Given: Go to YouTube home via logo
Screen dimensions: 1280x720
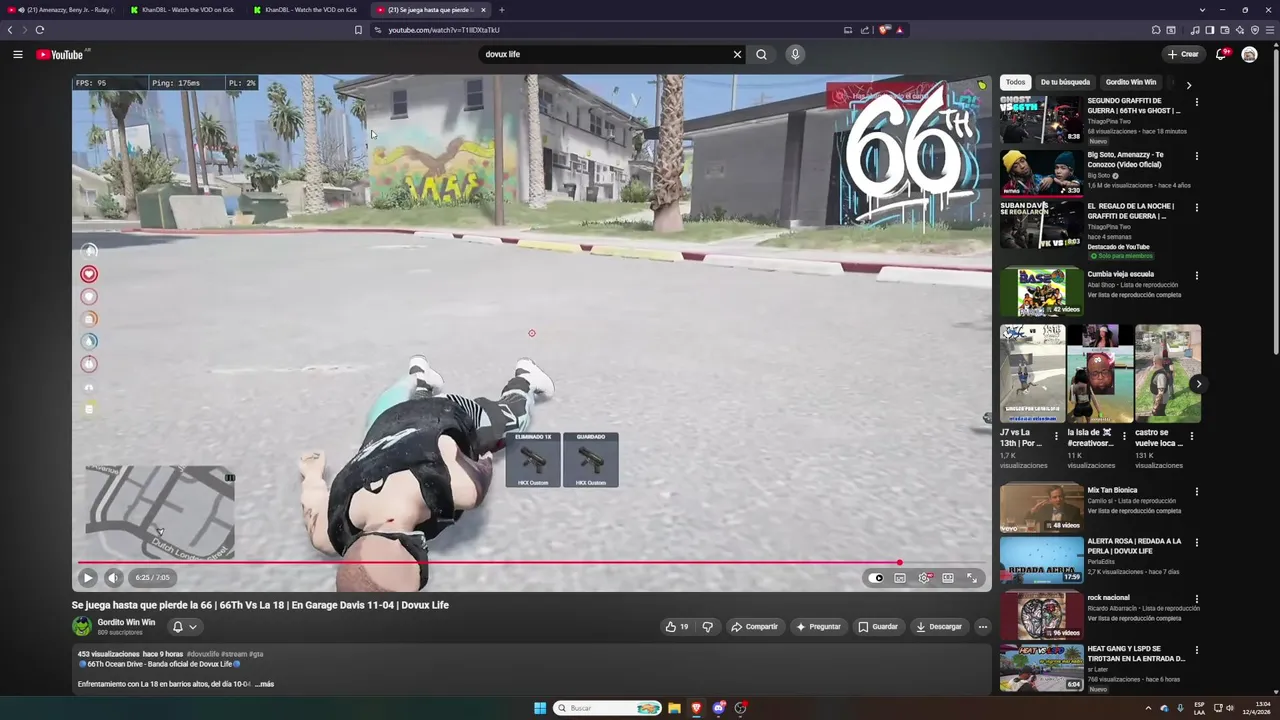Looking at the screenshot, I should (x=60, y=54).
